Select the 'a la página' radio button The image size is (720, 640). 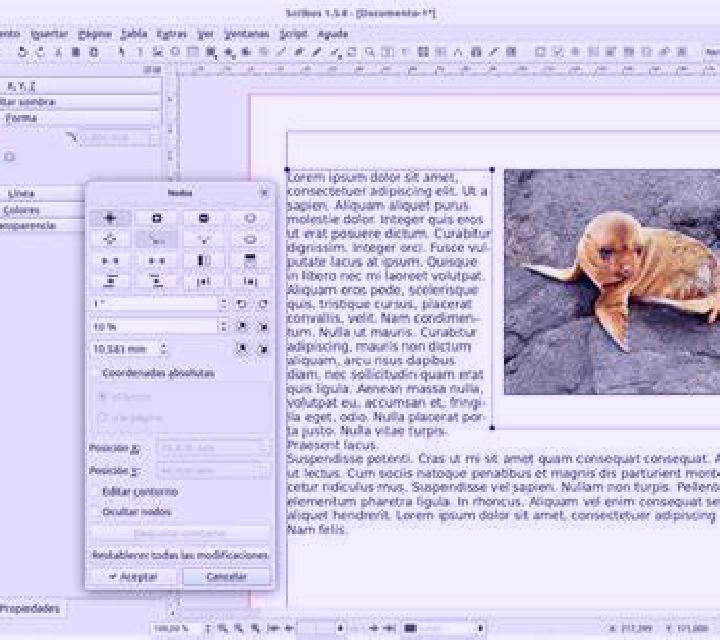[x=103, y=417]
